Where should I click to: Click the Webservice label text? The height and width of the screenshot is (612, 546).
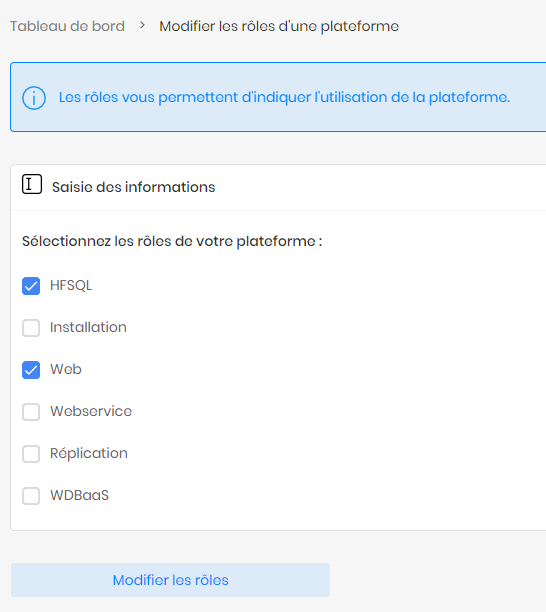pos(91,411)
